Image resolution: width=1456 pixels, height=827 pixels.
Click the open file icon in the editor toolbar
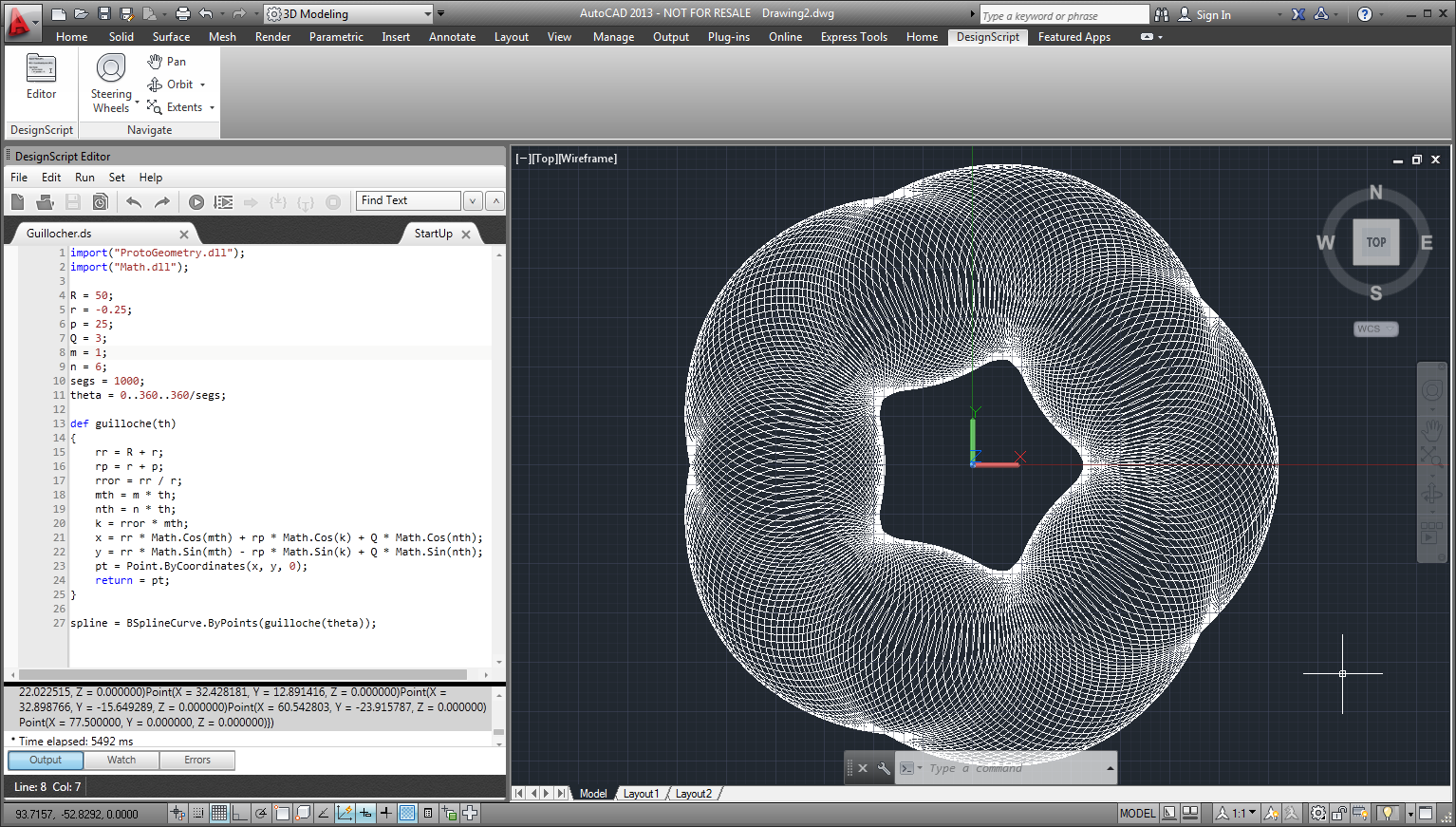(45, 202)
